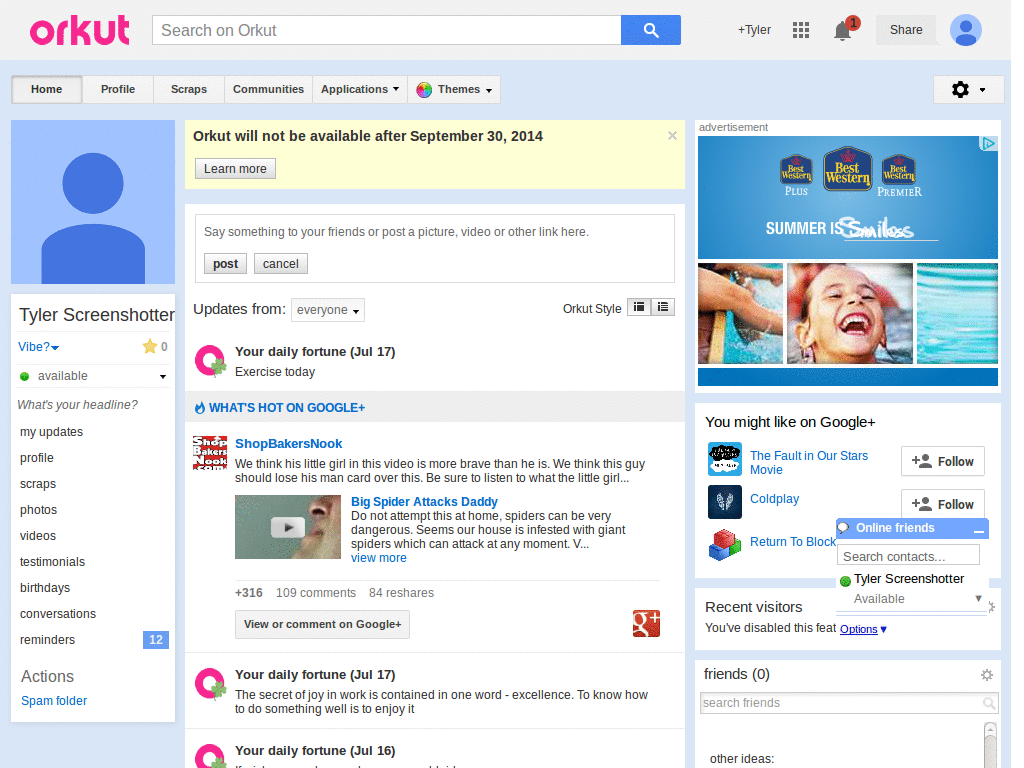The width and height of the screenshot is (1024, 768).
Task: Open notifications via the bell icon
Action: click(x=841, y=31)
